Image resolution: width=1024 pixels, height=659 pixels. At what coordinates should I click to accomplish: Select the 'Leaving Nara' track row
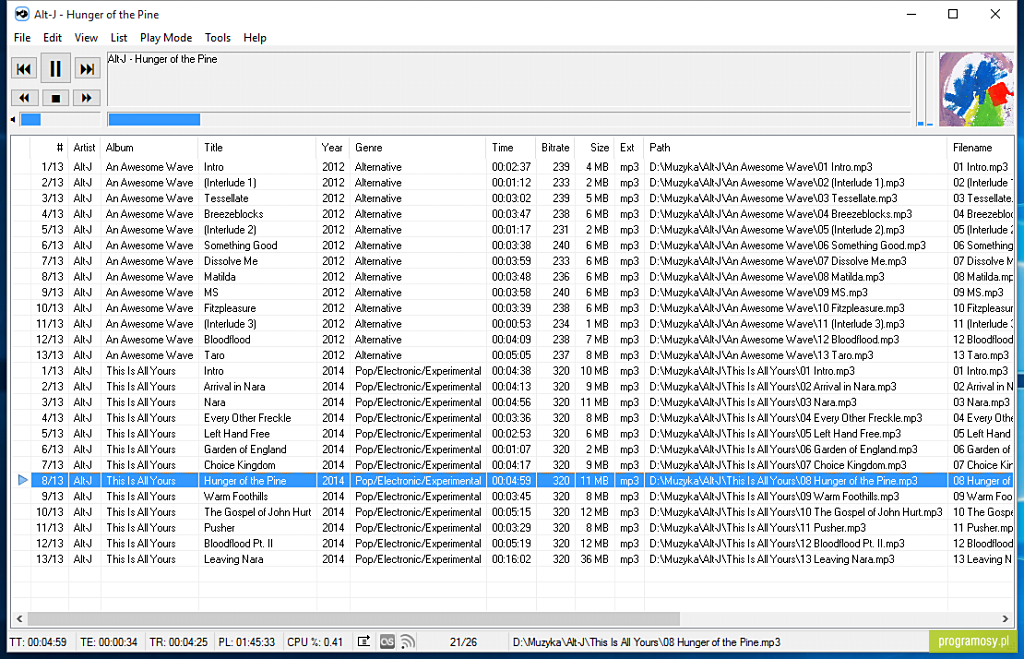coord(512,559)
